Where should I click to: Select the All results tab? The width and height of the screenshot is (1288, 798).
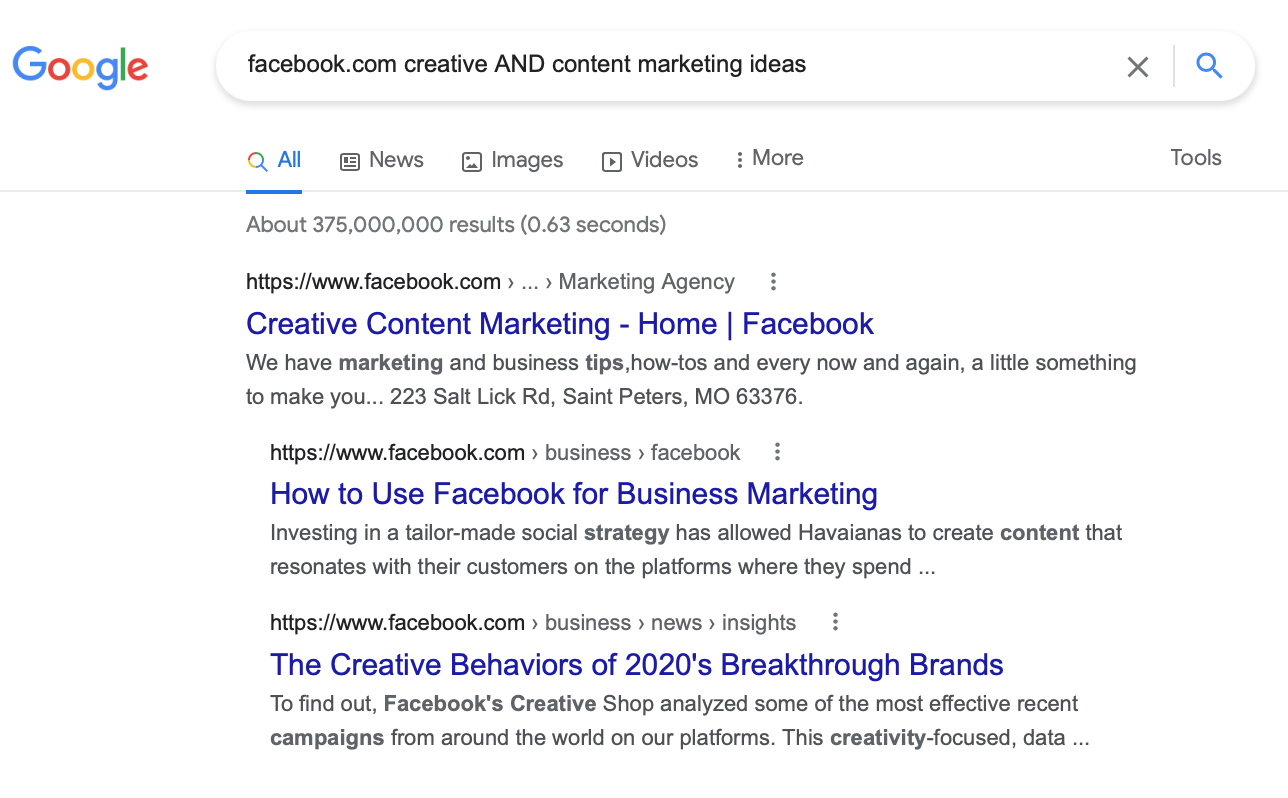(x=288, y=159)
